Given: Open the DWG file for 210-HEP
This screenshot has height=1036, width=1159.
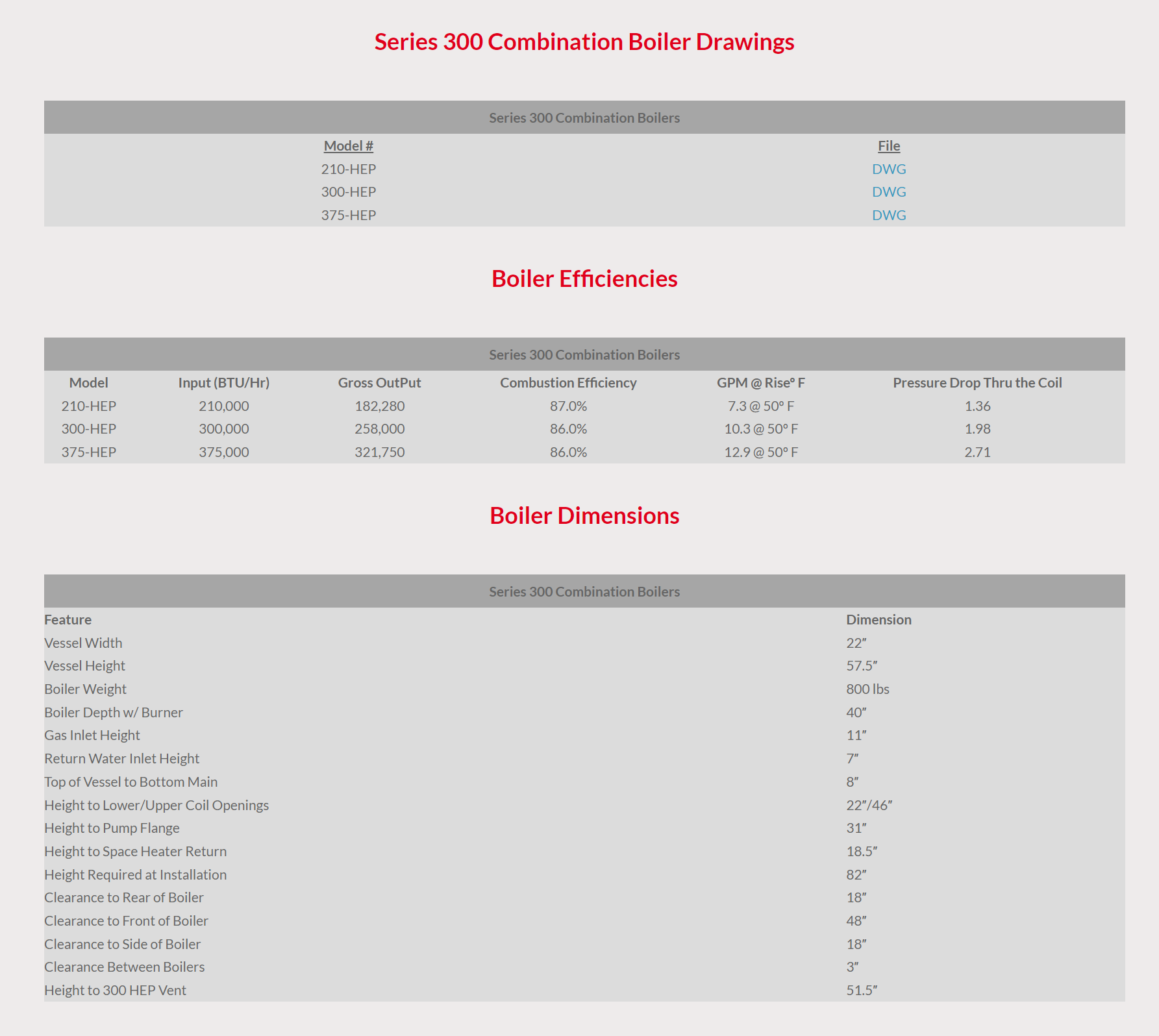Looking at the screenshot, I should point(888,169).
